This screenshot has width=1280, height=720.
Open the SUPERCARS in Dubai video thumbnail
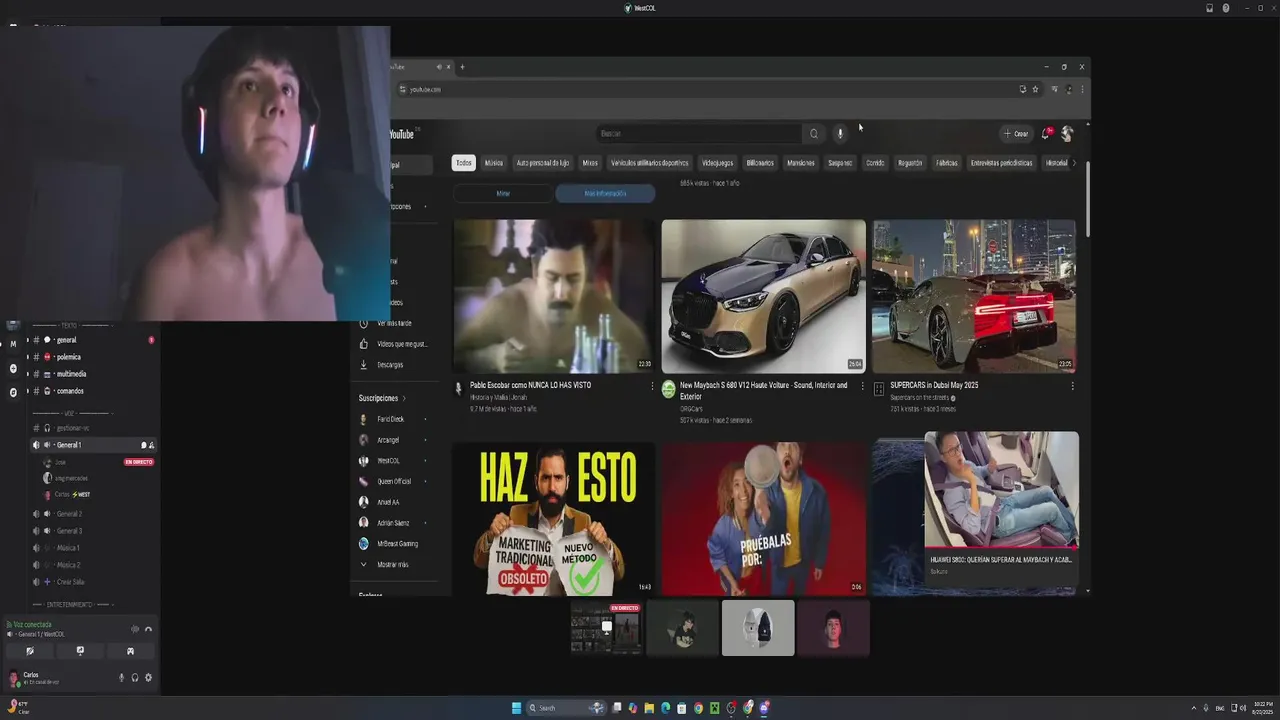coord(973,296)
